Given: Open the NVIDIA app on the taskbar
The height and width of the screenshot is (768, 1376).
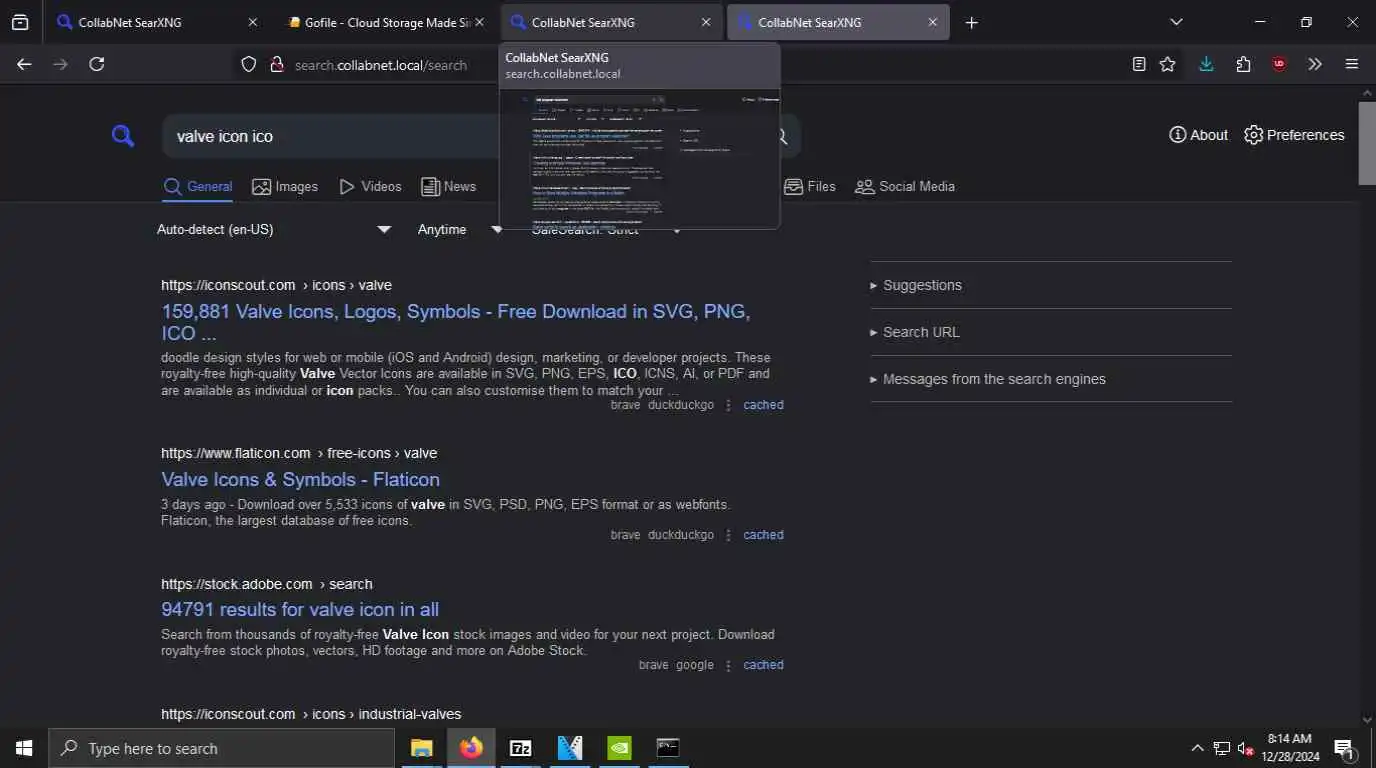Looking at the screenshot, I should [619, 748].
